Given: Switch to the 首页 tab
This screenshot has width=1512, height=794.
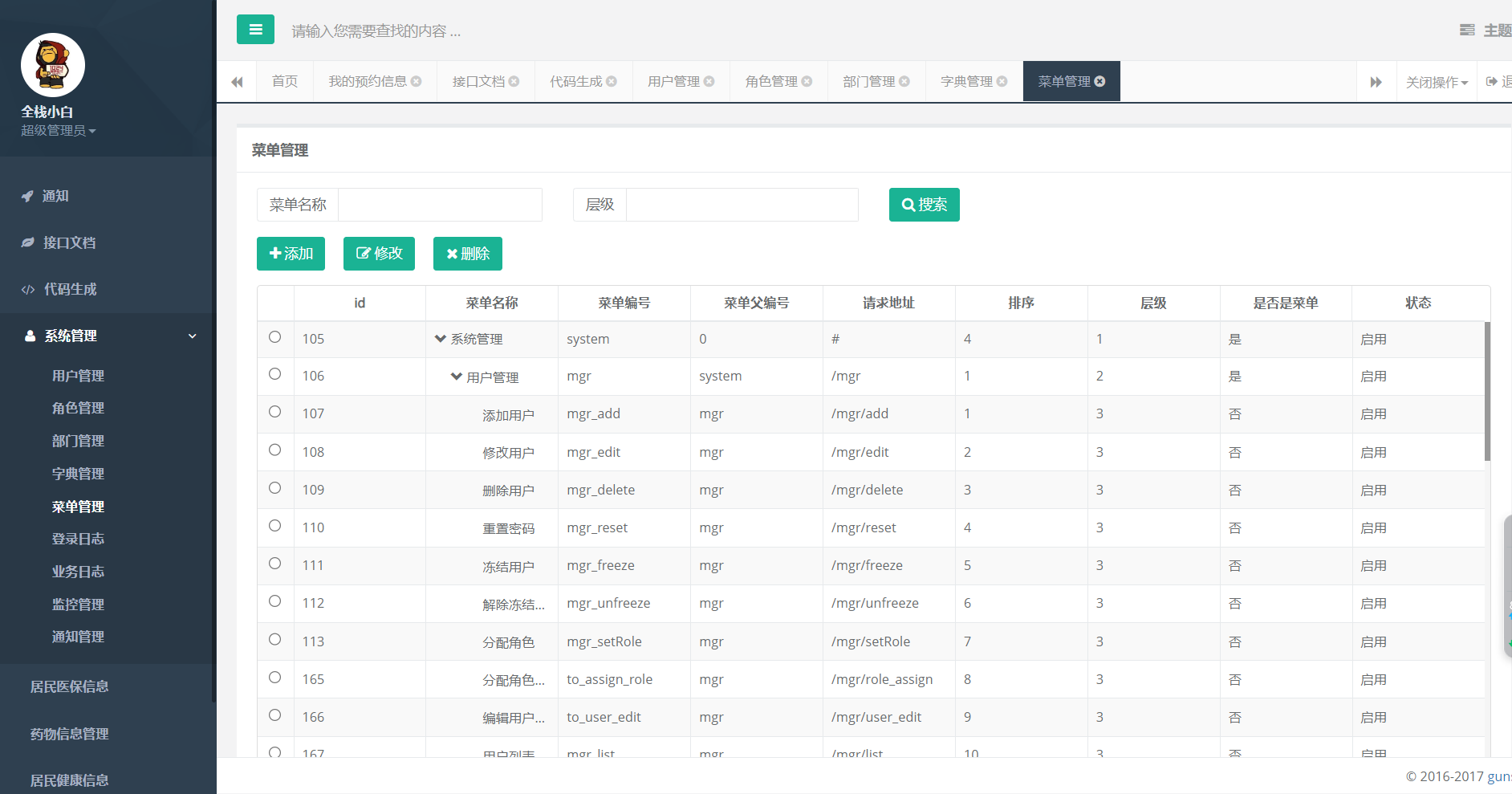Looking at the screenshot, I should (285, 81).
